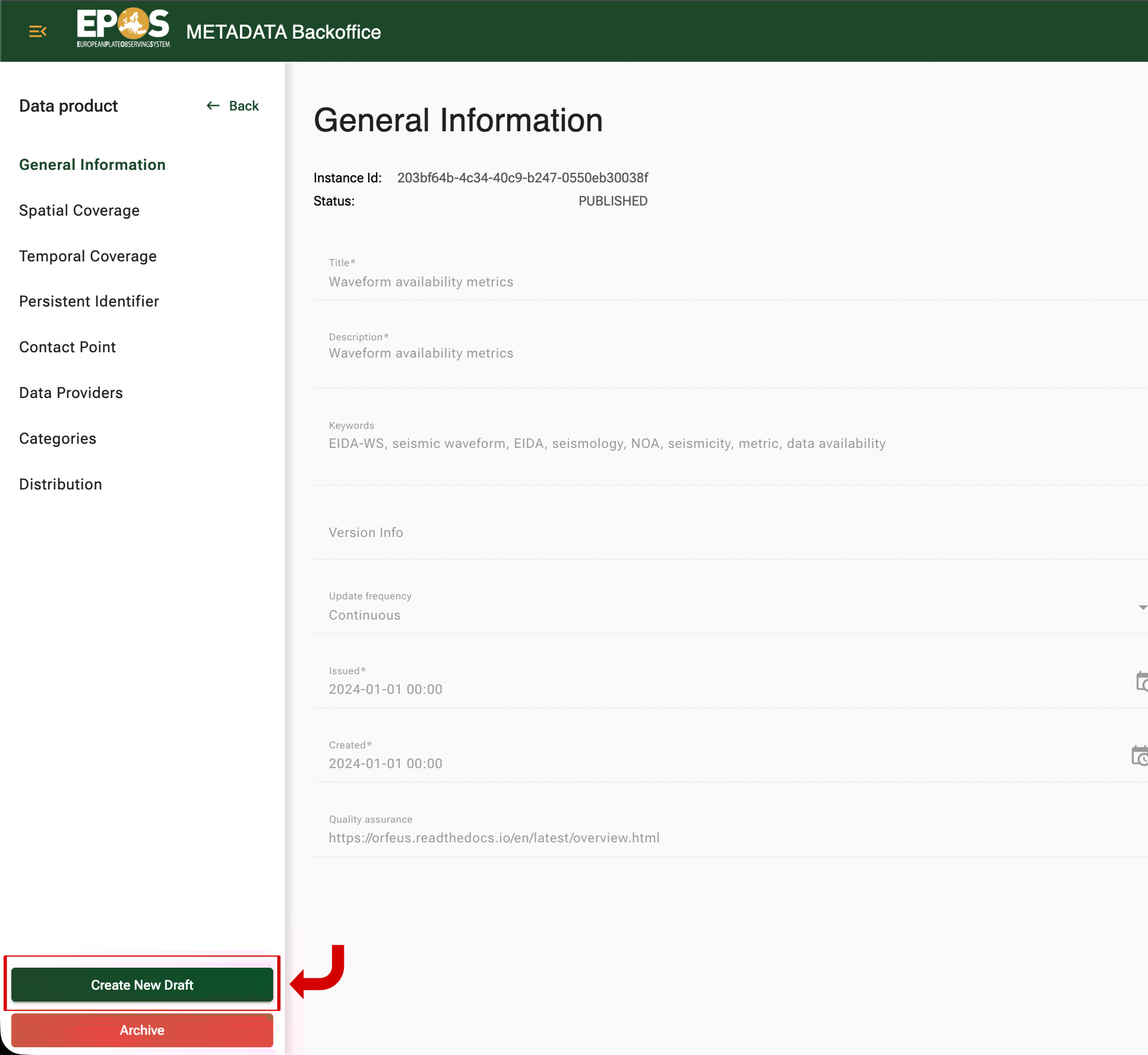Archive this data product

point(141,1031)
